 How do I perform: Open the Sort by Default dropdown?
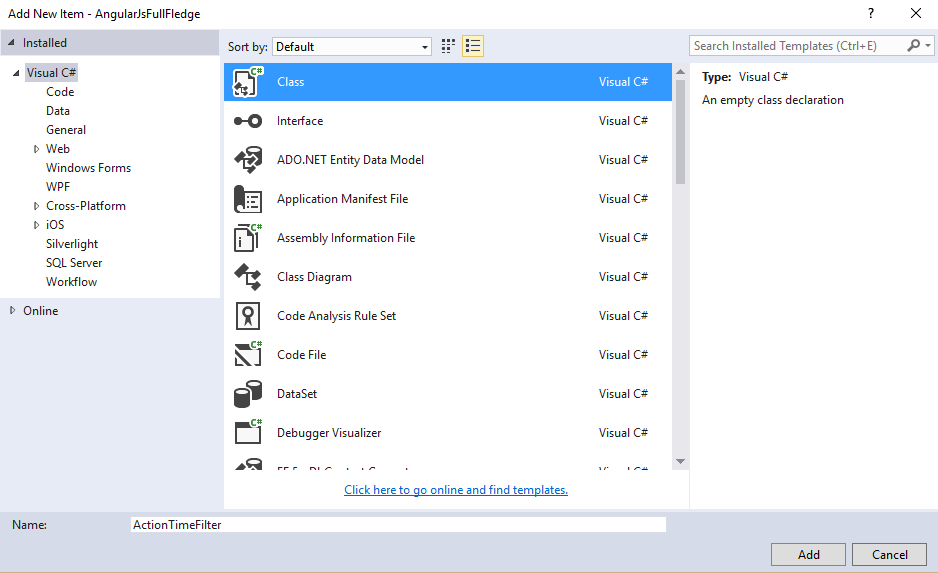[352, 47]
